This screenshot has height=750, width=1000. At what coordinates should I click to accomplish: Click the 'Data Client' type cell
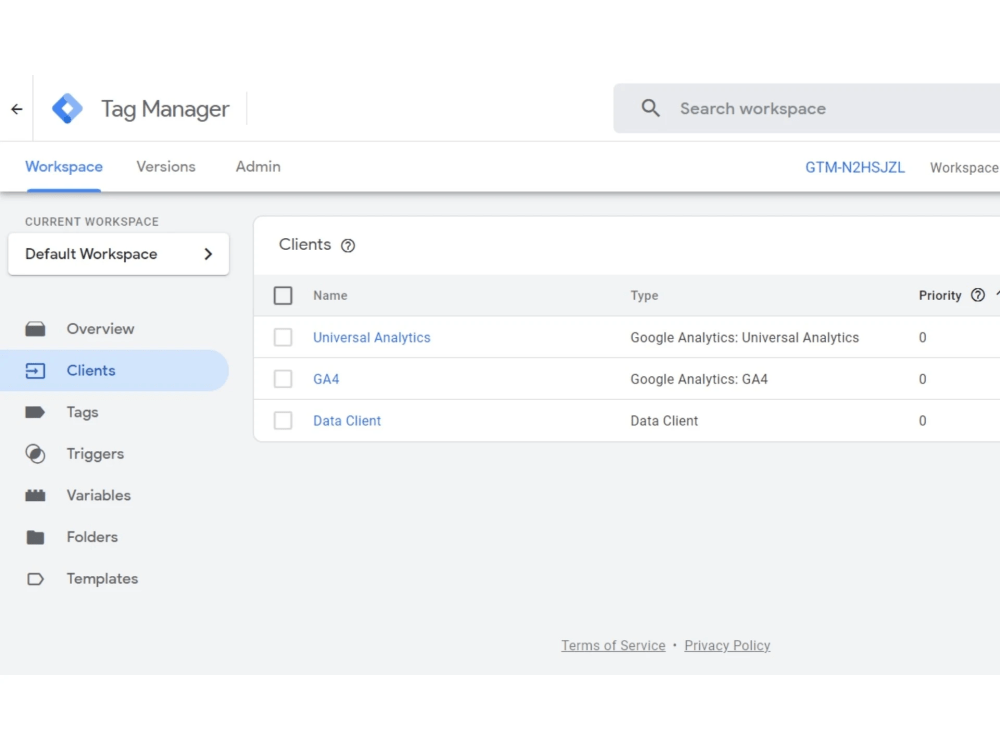coord(664,421)
